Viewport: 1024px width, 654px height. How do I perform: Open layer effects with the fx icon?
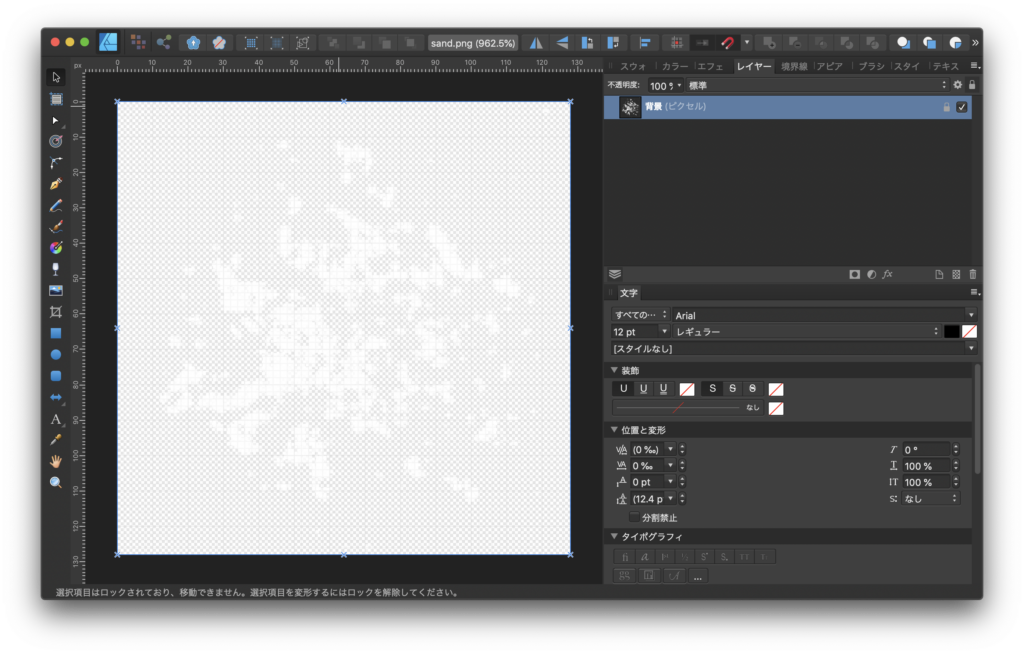point(887,274)
